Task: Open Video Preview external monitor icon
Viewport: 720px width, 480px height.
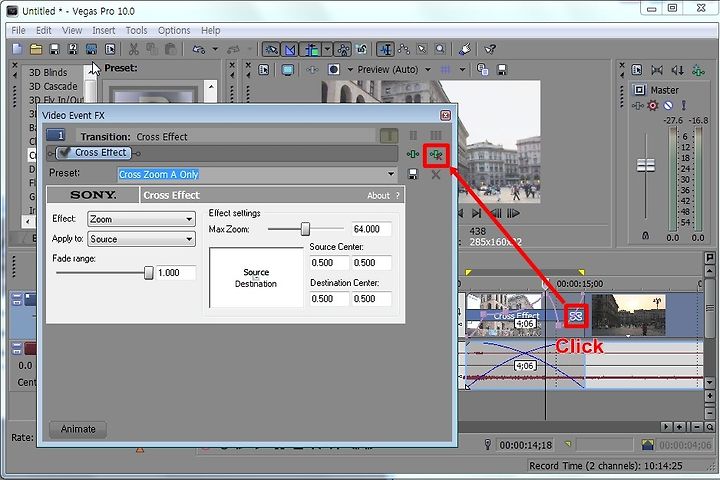Action: coord(287,70)
